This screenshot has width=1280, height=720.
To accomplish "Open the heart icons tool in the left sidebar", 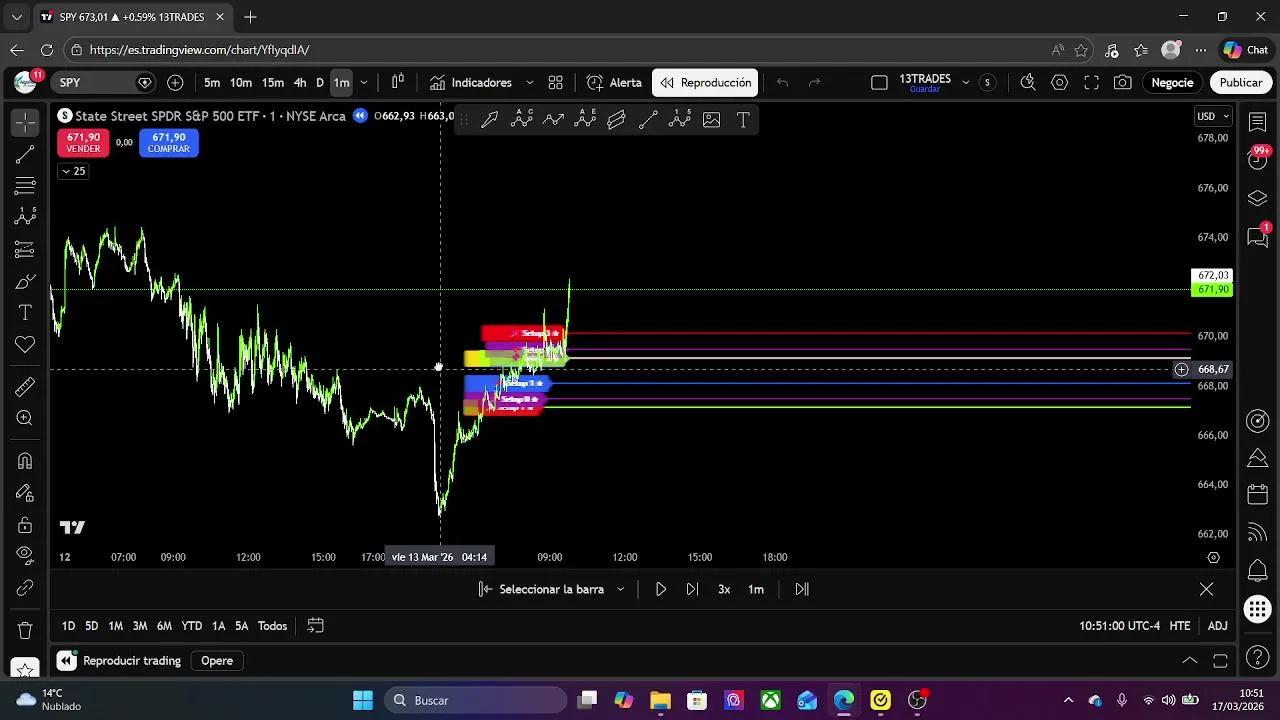I will tap(25, 345).
